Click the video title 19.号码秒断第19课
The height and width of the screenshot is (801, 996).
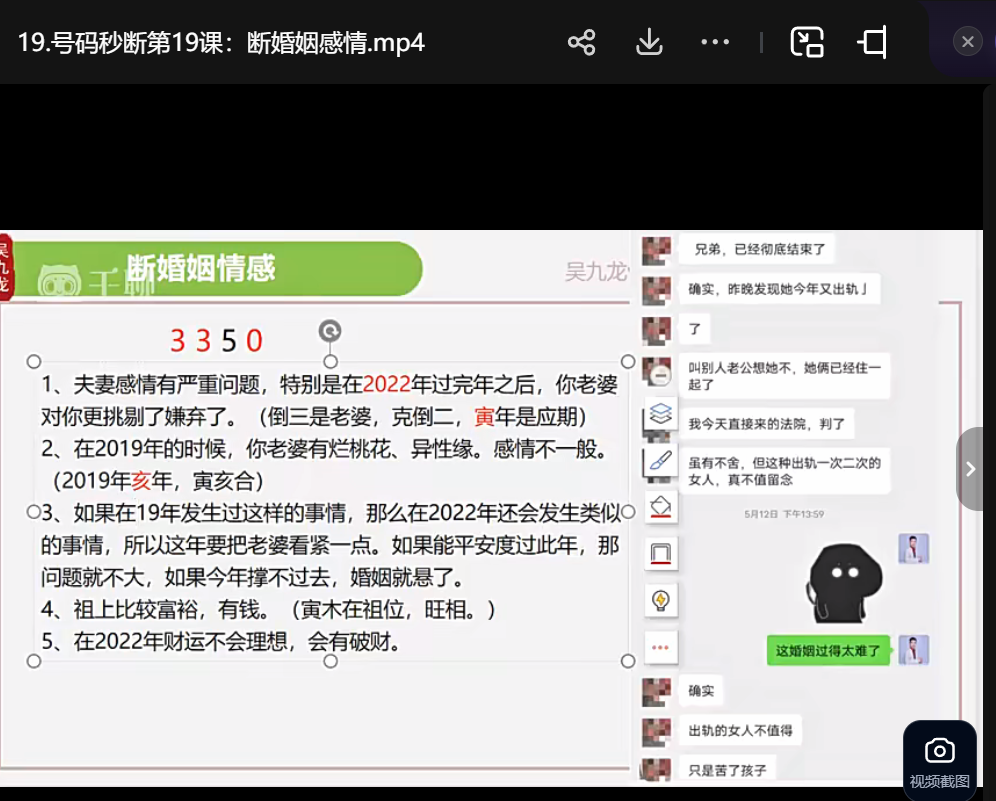[221, 43]
